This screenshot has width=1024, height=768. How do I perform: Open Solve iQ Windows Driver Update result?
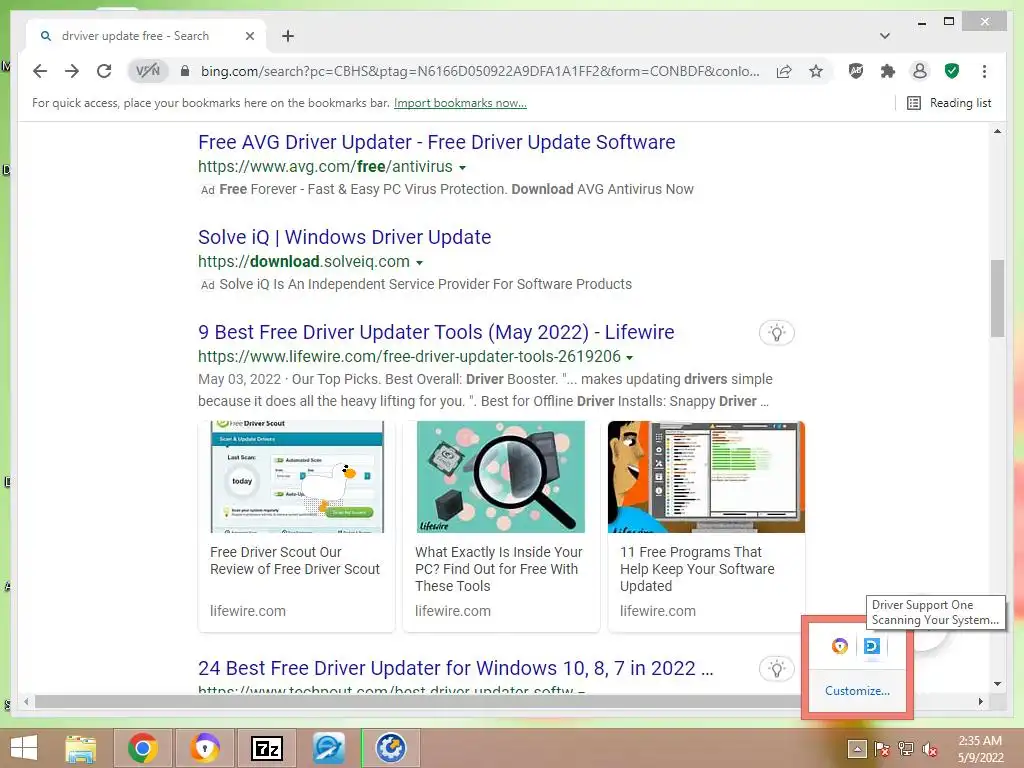pos(344,237)
